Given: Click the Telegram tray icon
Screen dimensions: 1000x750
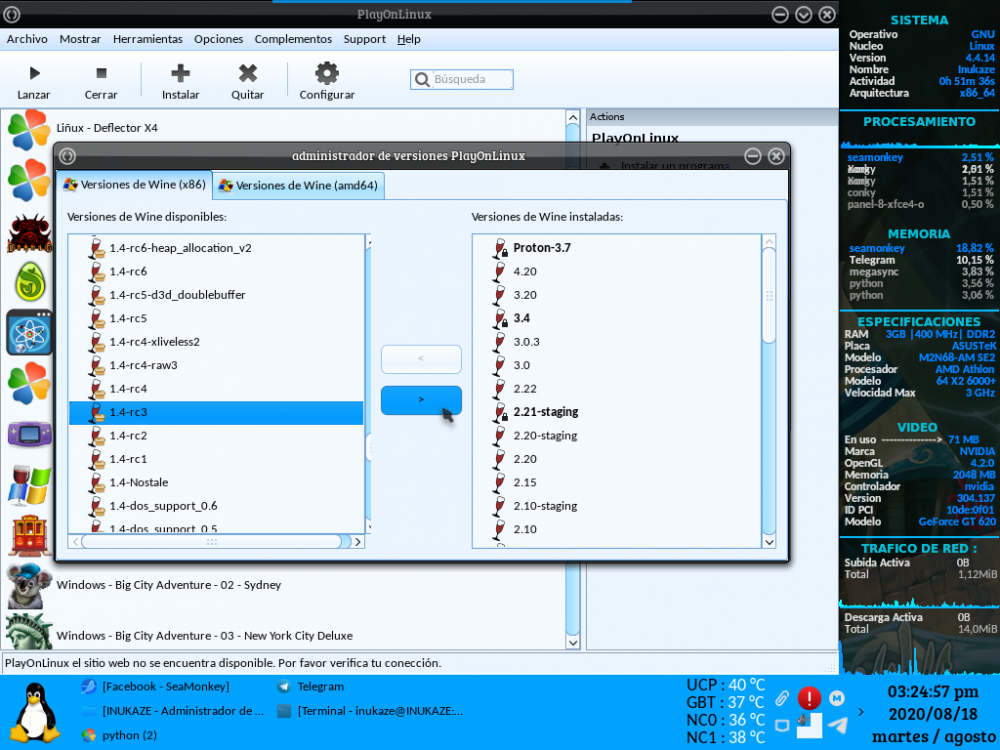Looking at the screenshot, I should [x=838, y=725].
